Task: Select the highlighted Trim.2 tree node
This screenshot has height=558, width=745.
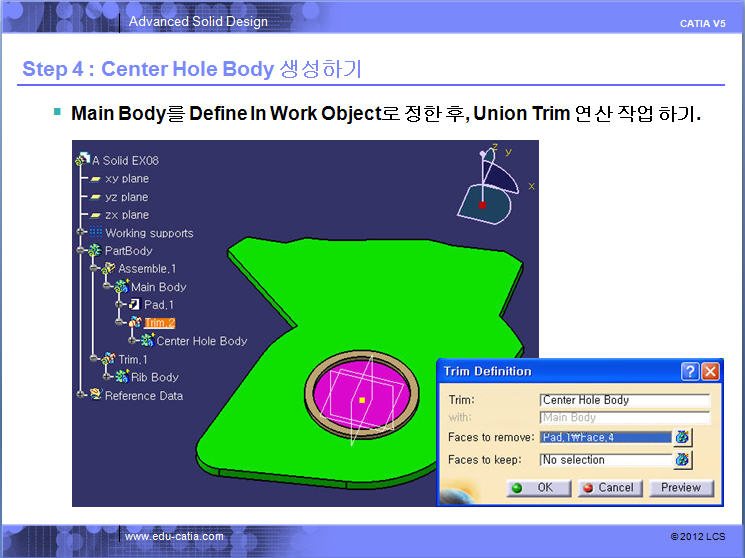Action: coord(160,323)
